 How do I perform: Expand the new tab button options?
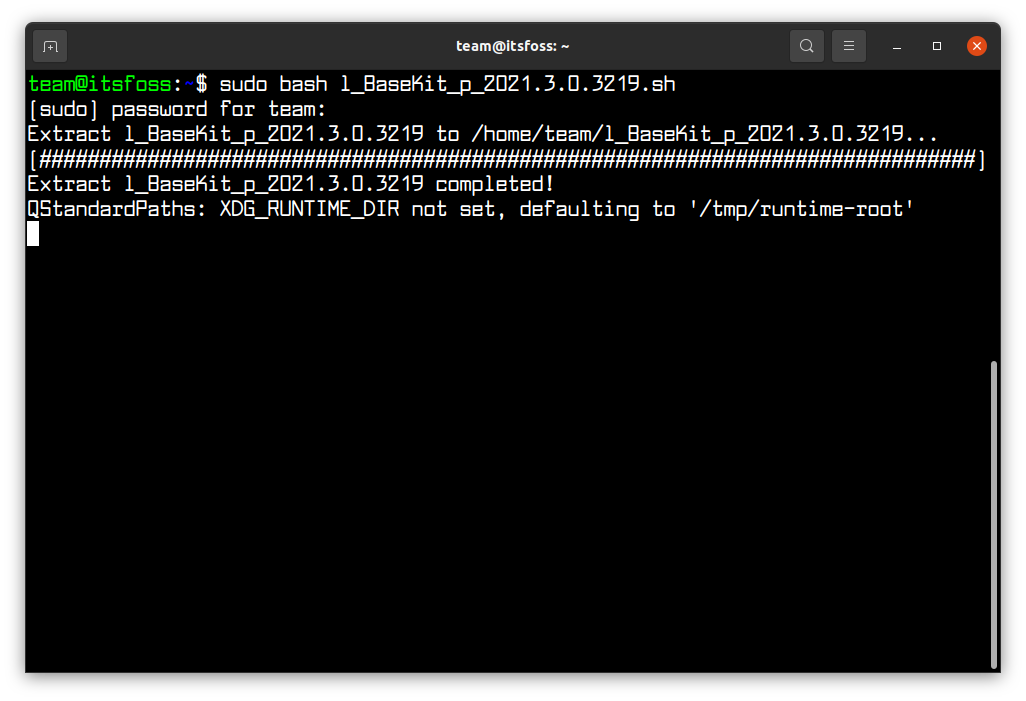[49, 46]
